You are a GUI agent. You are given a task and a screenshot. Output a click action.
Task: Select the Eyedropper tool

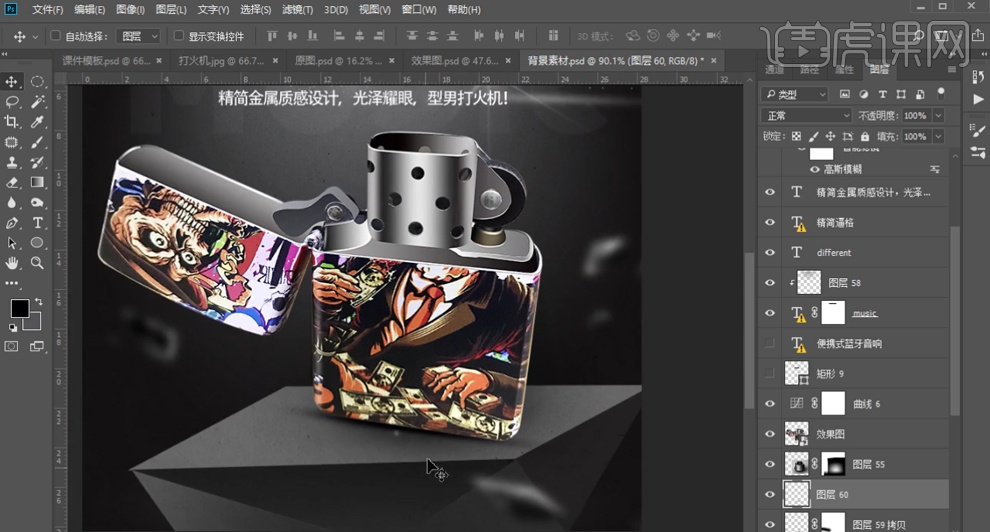pos(37,122)
